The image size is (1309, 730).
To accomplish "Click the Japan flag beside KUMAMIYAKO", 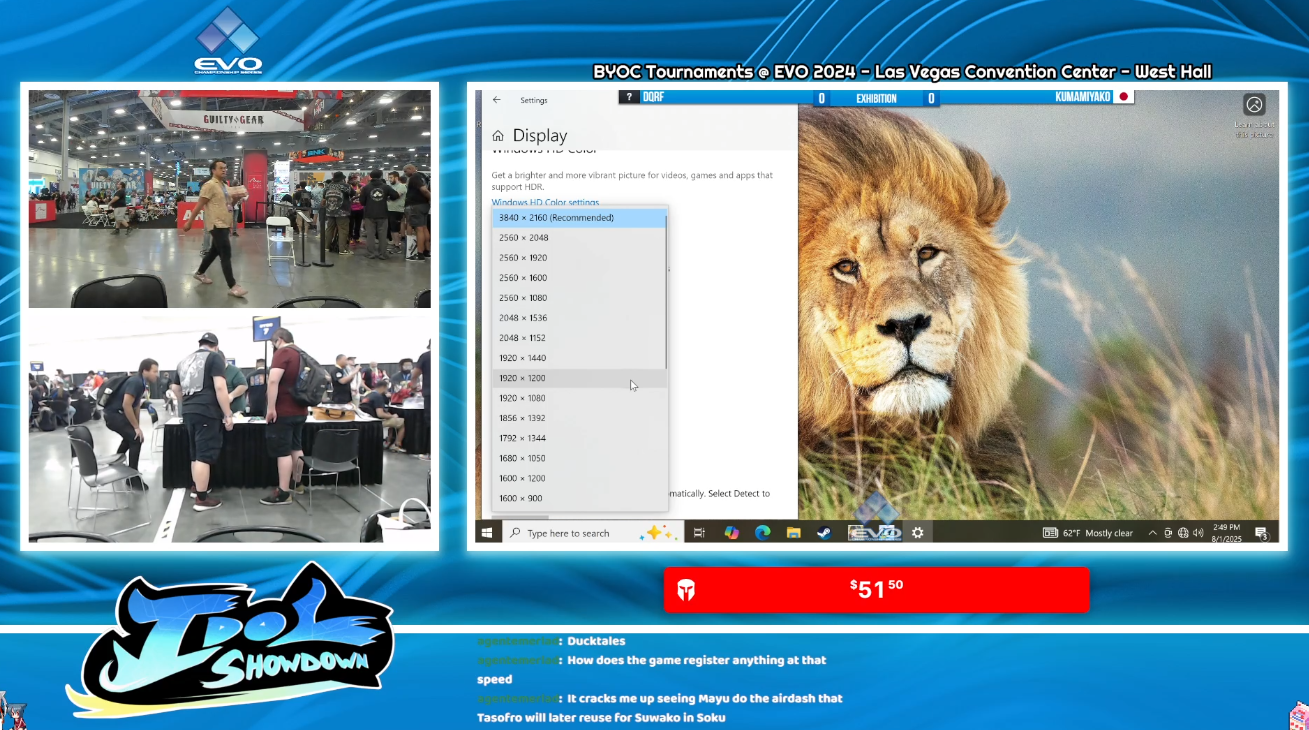I will [1124, 98].
